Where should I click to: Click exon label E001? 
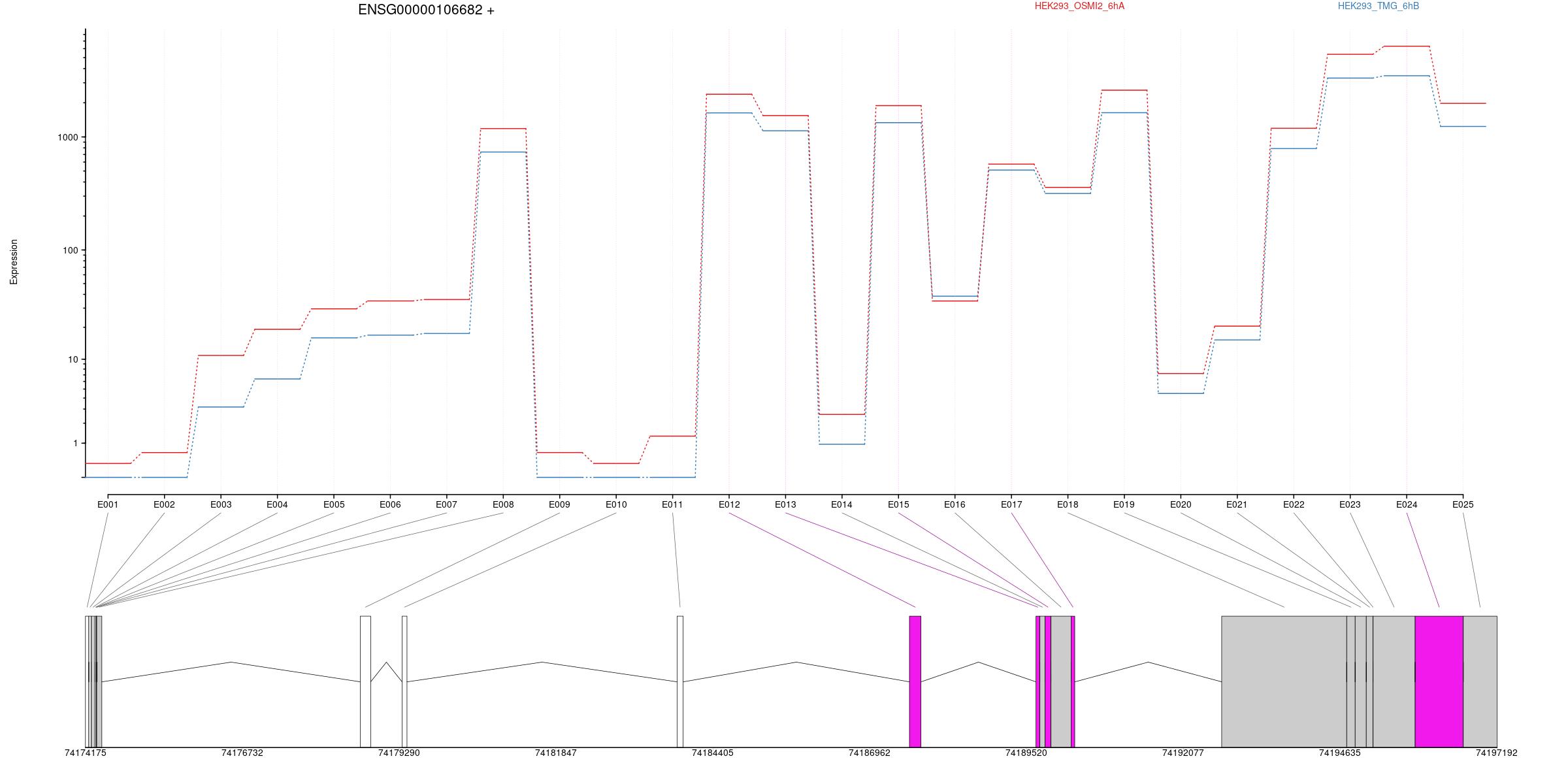(108, 504)
